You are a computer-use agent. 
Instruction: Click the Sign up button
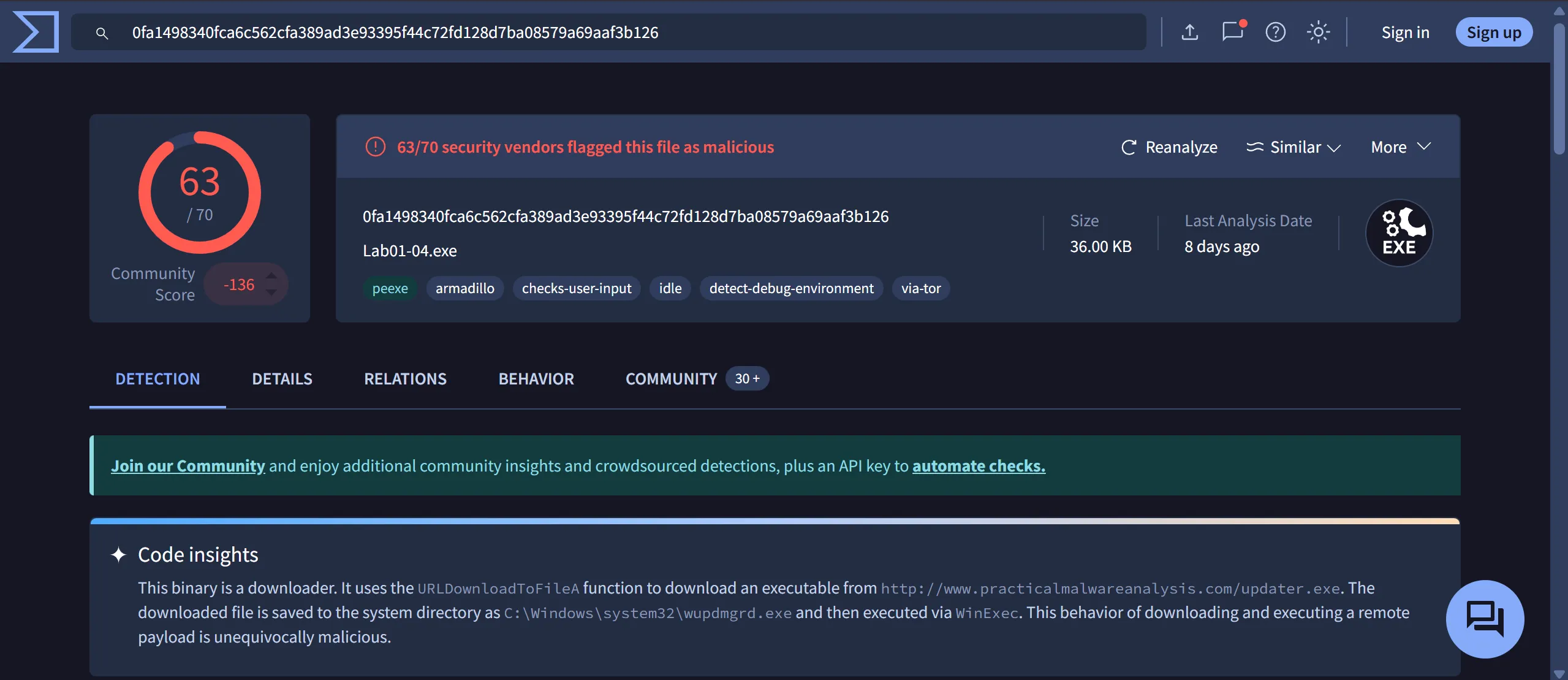(1493, 32)
